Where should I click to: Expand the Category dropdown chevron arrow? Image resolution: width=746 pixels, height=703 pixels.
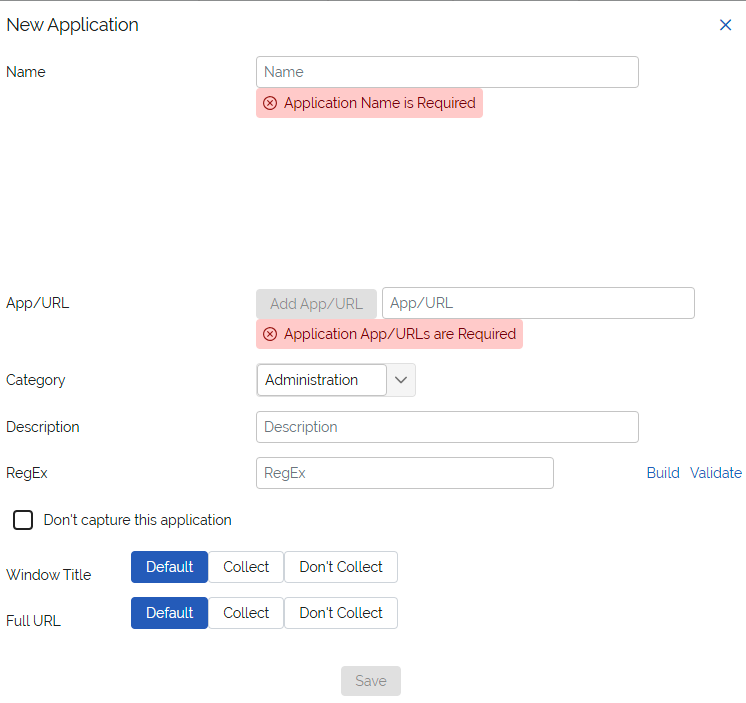click(x=401, y=380)
